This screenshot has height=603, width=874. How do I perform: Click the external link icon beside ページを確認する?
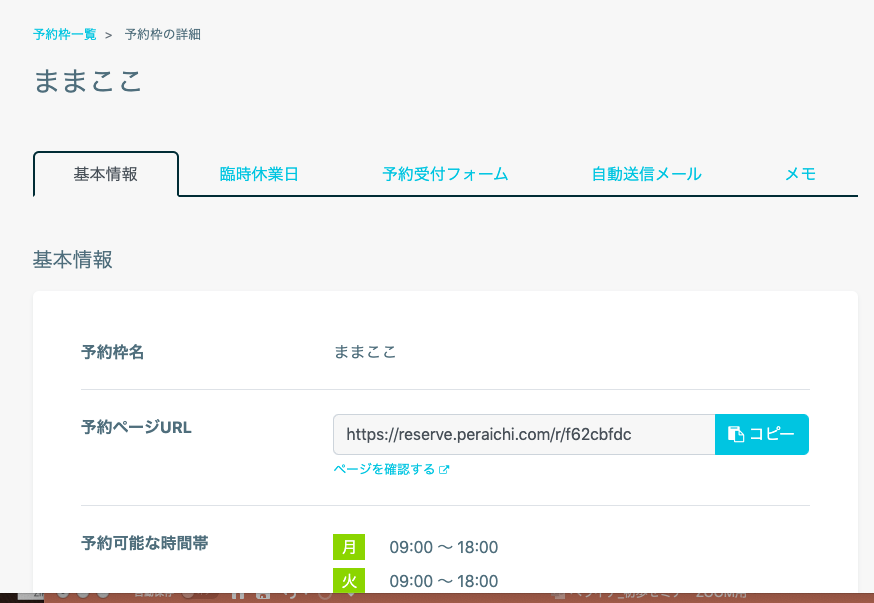pos(444,470)
